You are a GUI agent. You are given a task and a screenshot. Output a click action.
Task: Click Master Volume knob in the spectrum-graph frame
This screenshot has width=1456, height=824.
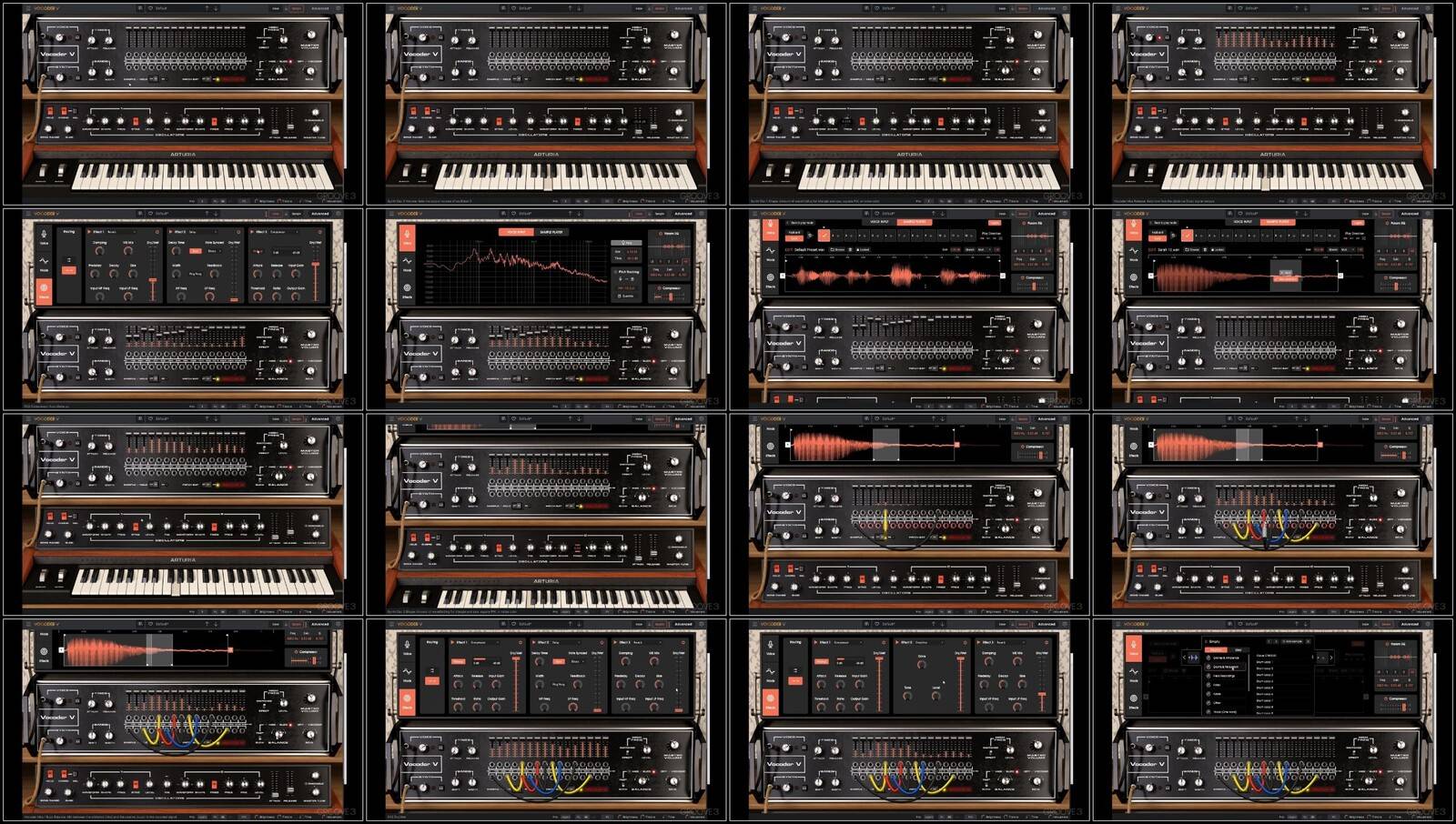674,336
